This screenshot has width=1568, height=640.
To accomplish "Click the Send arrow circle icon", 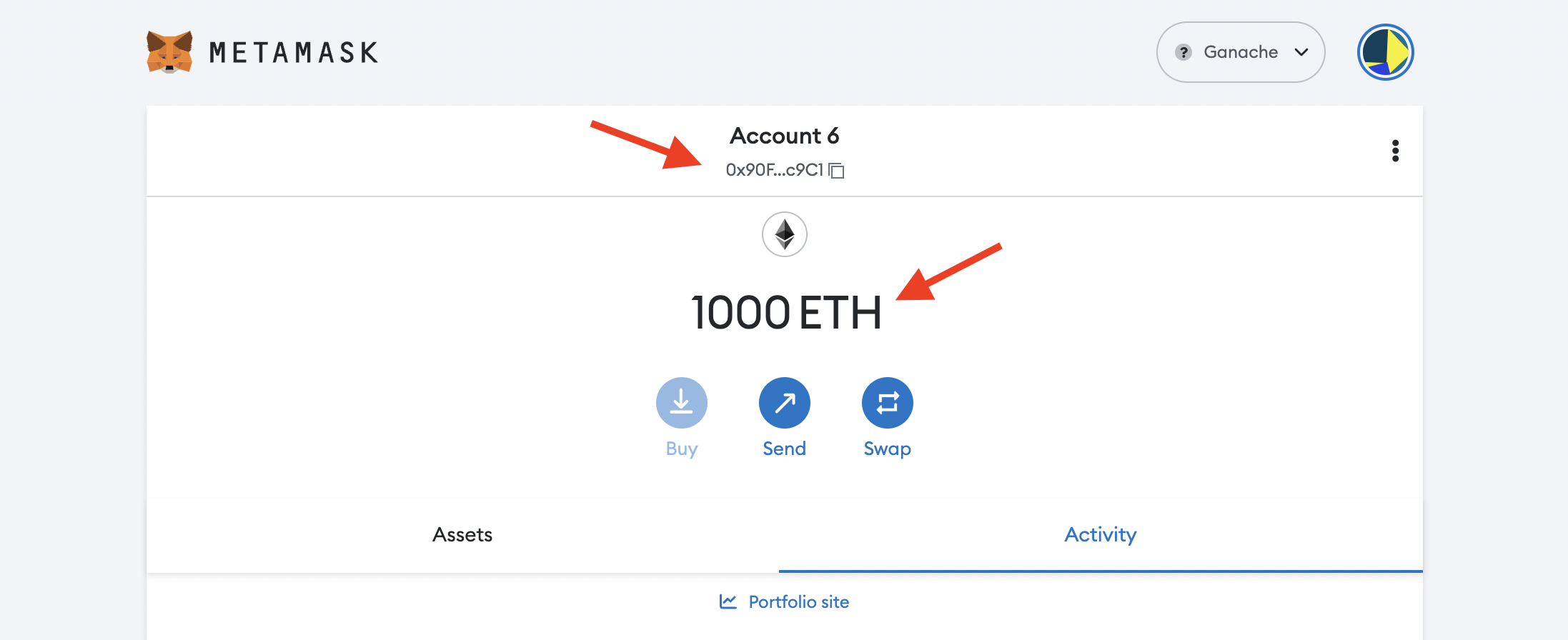I will [785, 403].
